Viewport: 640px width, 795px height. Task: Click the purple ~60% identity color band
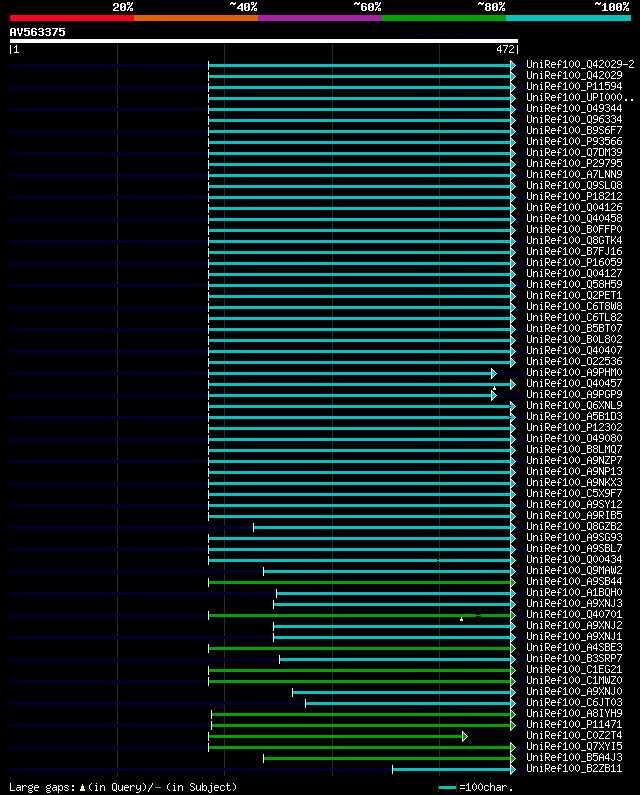click(x=320, y=18)
